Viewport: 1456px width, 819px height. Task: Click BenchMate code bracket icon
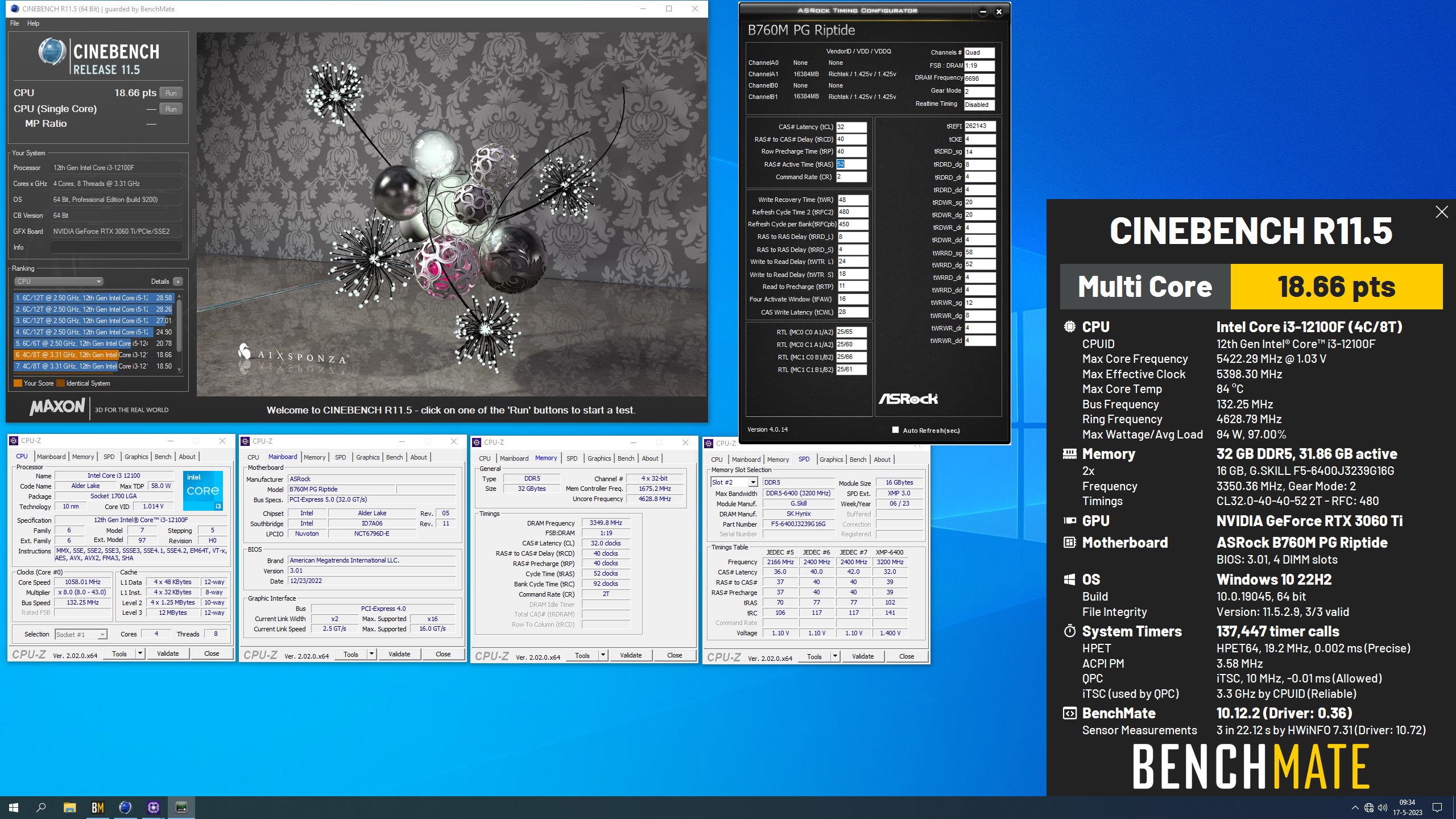pos(1069,713)
